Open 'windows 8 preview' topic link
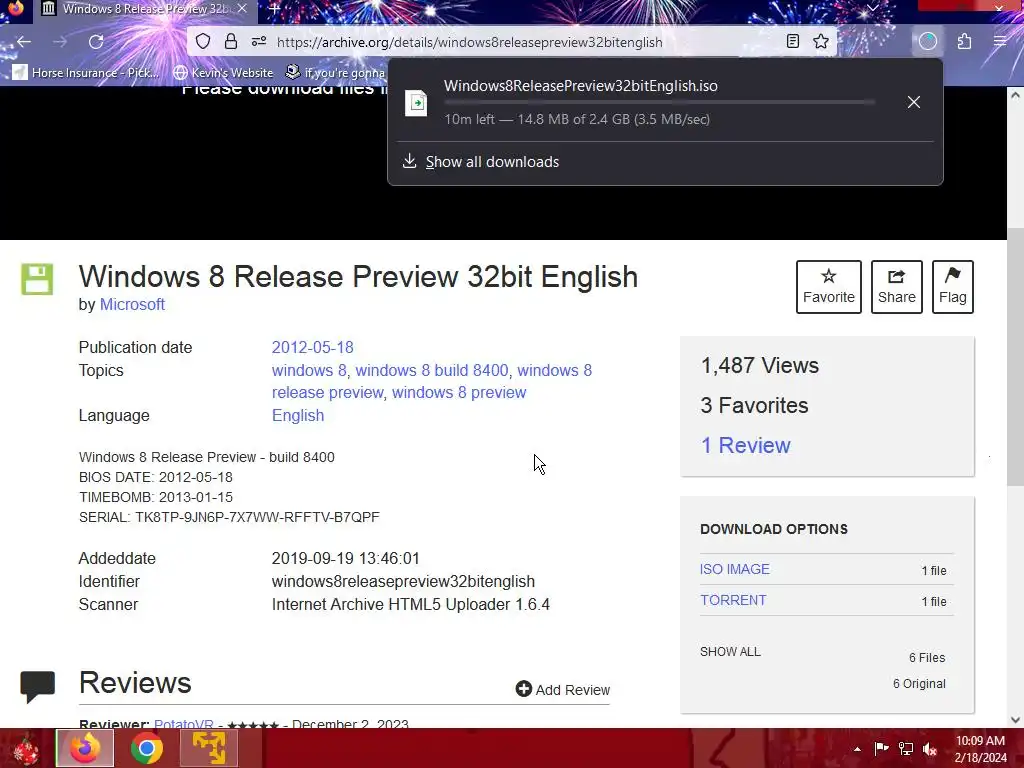Viewport: 1024px width, 768px height. pyautogui.click(x=459, y=392)
